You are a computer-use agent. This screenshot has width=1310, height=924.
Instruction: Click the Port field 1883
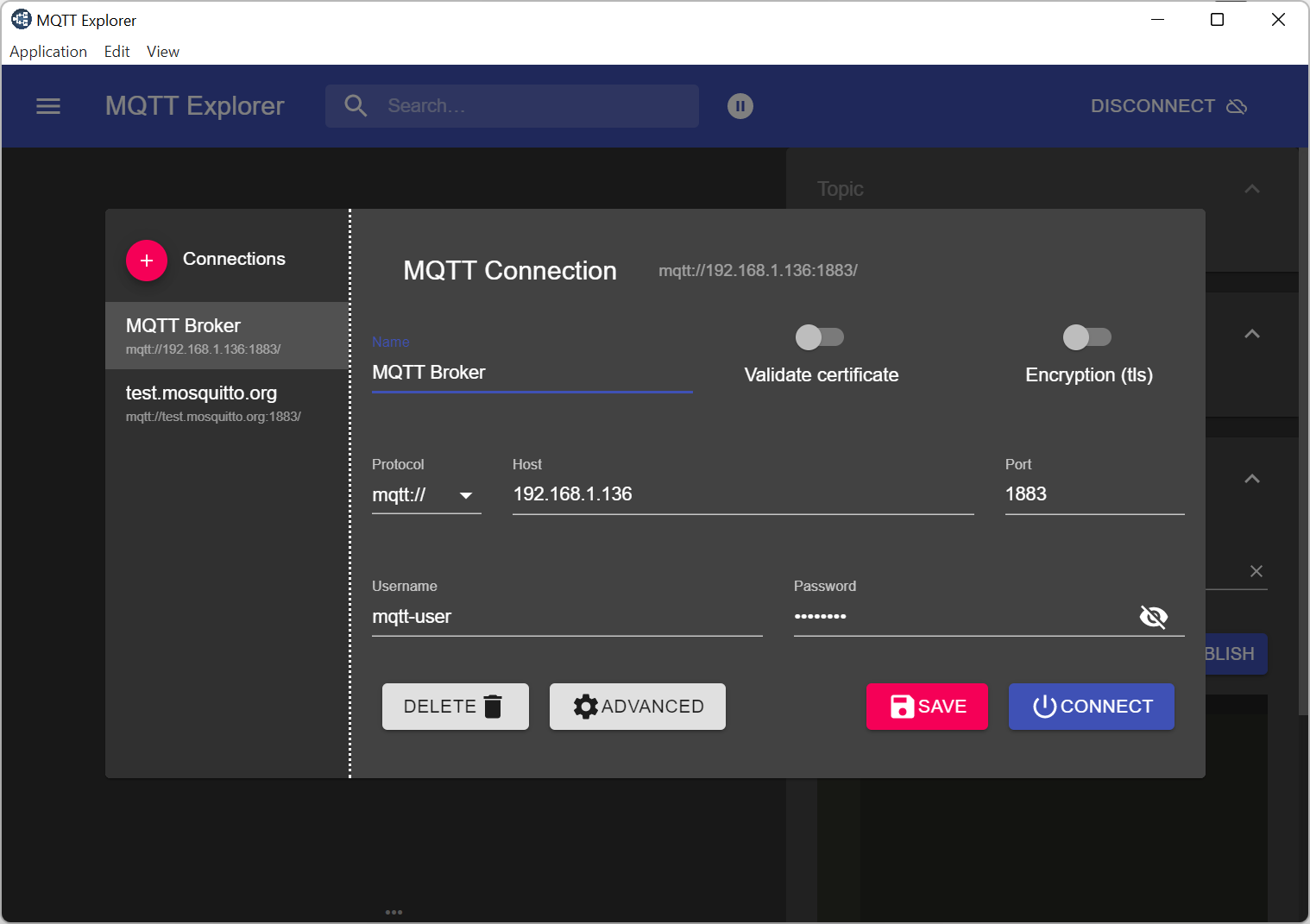coord(1094,494)
